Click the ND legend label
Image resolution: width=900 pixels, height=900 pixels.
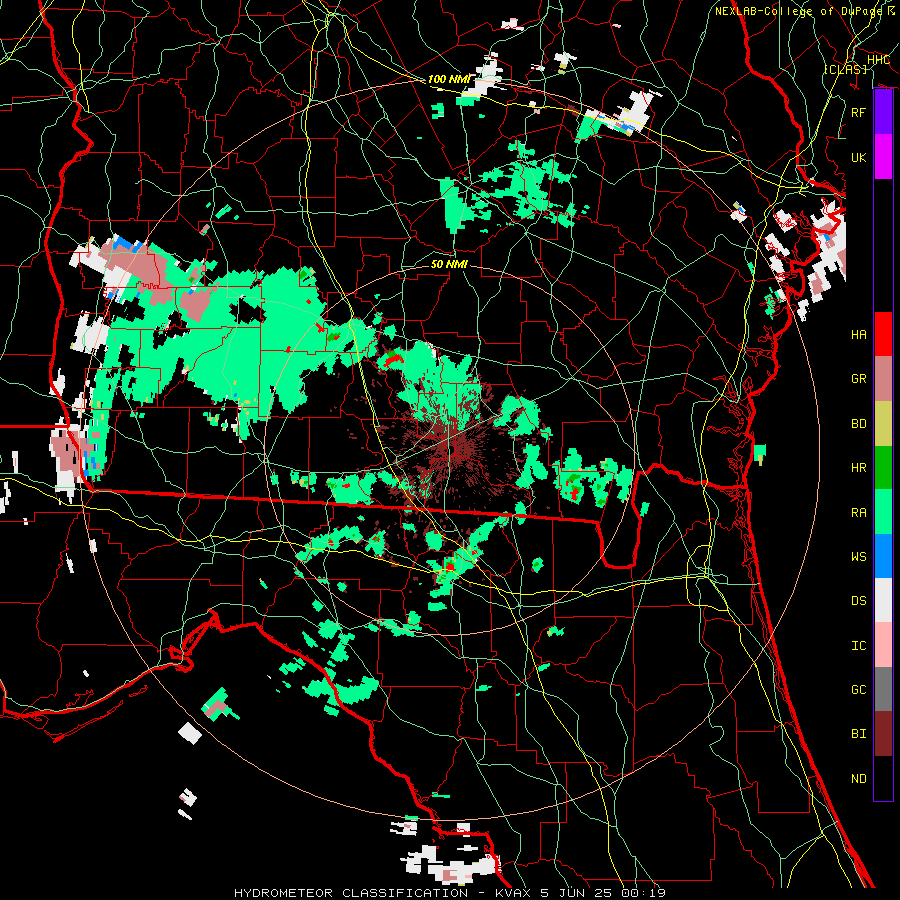[859, 778]
